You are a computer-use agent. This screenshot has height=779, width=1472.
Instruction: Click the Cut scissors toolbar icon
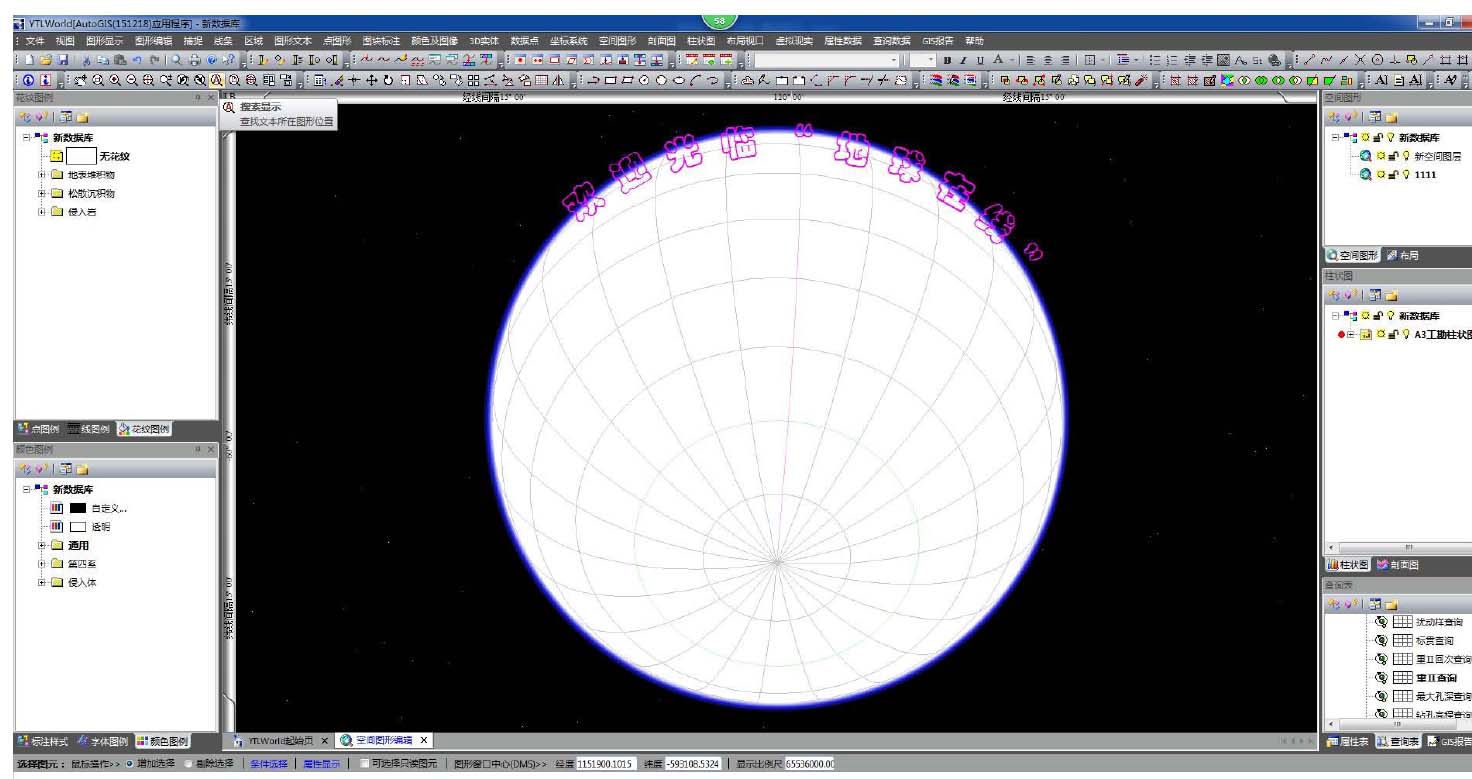86,60
